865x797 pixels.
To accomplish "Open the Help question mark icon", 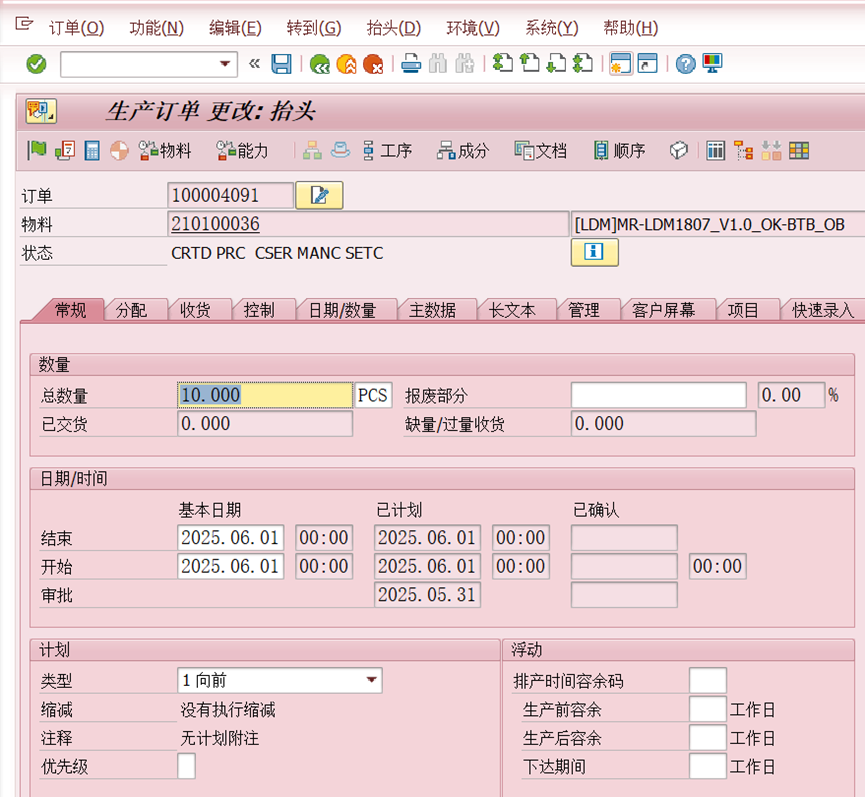I will [x=685, y=64].
